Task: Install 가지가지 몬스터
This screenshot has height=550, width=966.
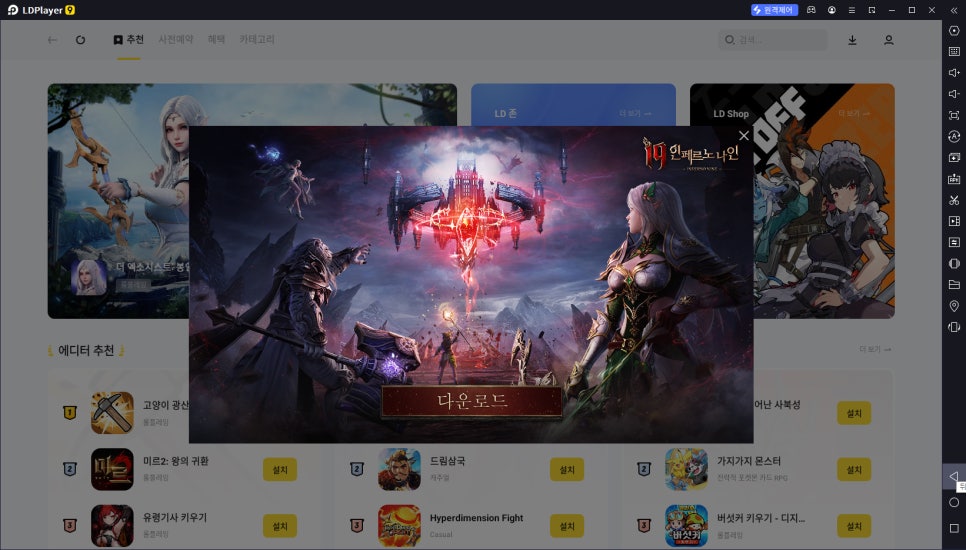Action: pyautogui.click(x=854, y=469)
